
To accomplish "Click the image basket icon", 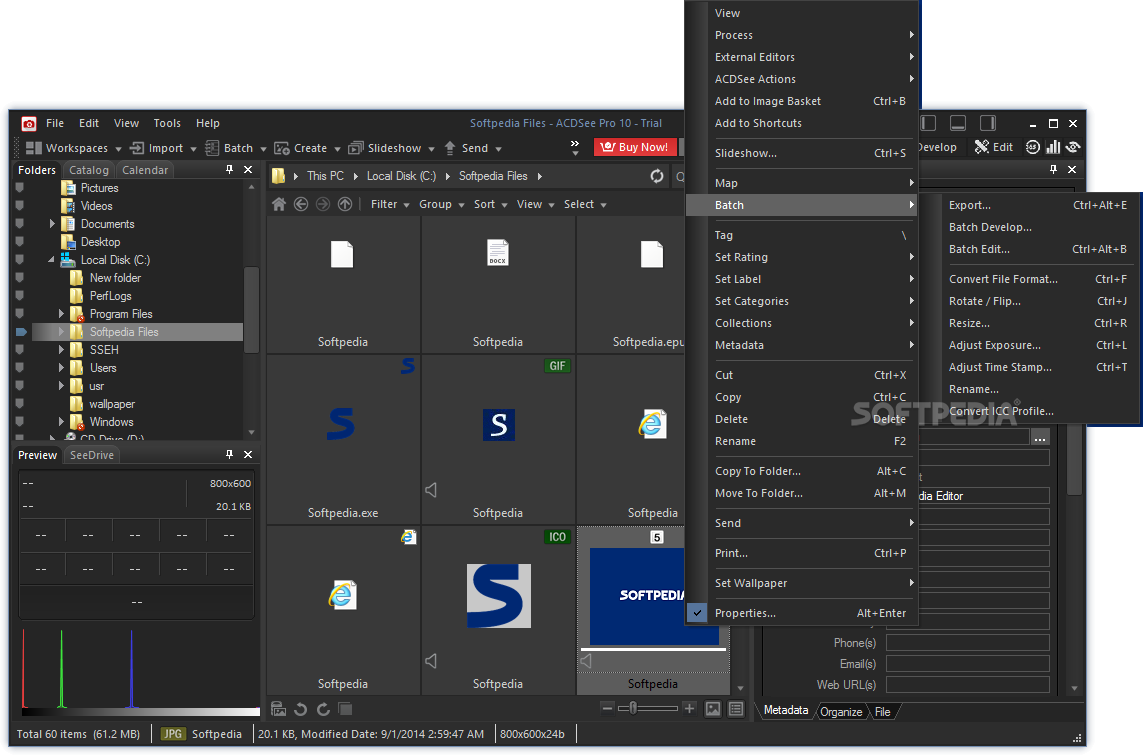I will [278, 708].
